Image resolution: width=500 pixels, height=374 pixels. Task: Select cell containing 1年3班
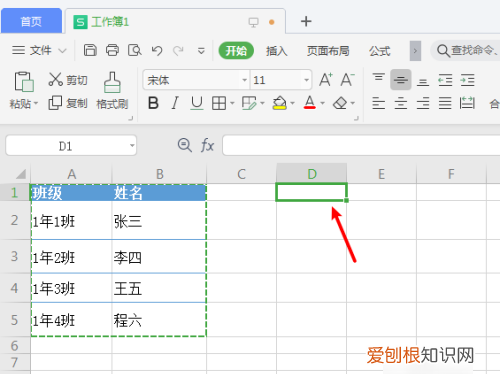[x=71, y=288]
